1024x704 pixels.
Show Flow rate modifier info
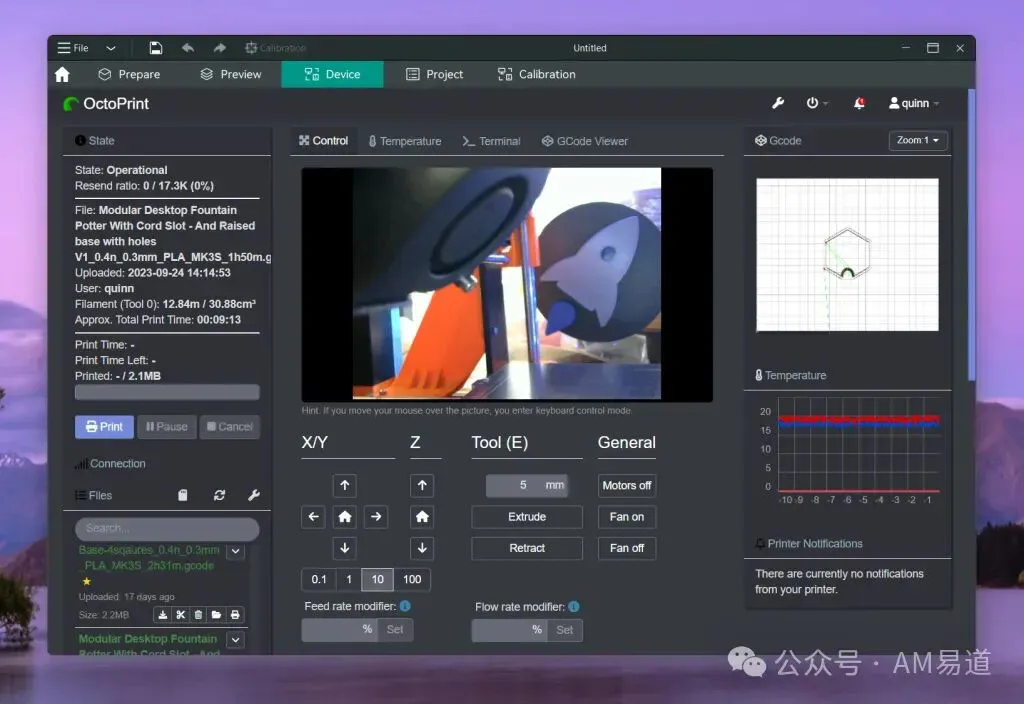point(574,607)
